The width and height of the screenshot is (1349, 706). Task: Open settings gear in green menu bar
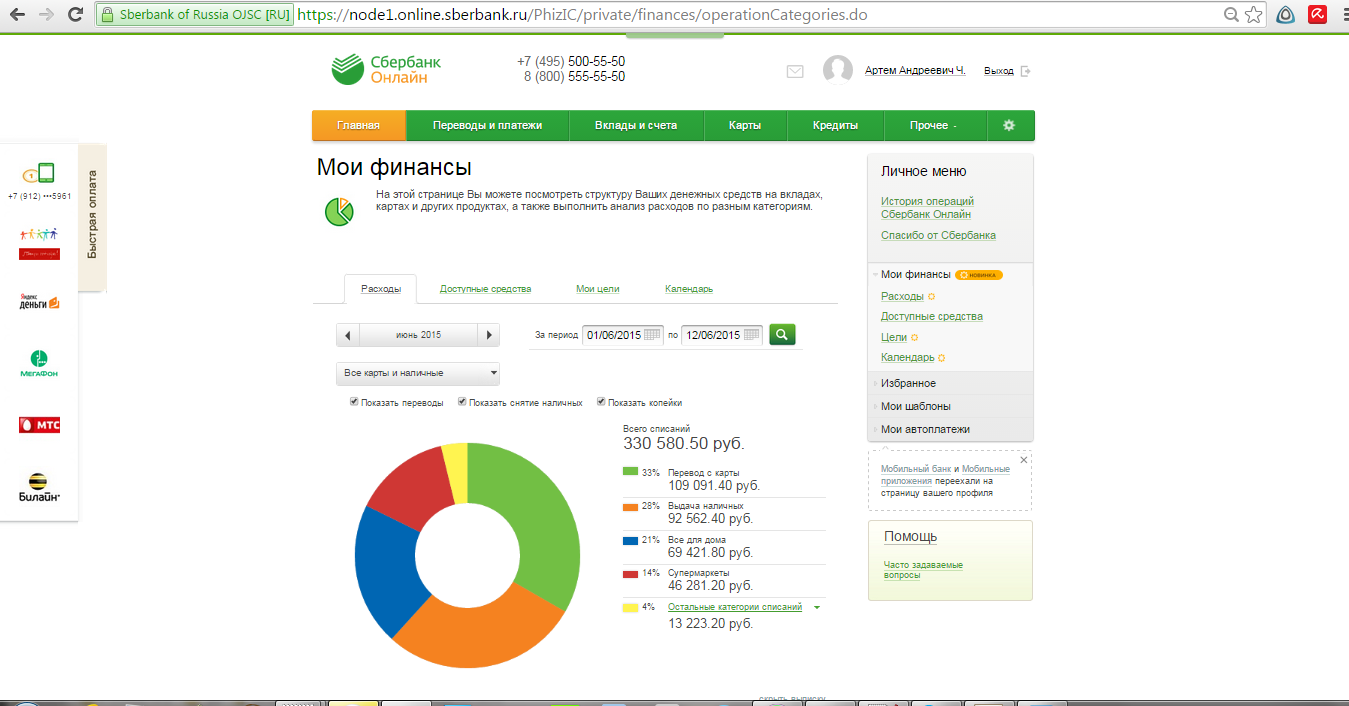tap(1009, 126)
